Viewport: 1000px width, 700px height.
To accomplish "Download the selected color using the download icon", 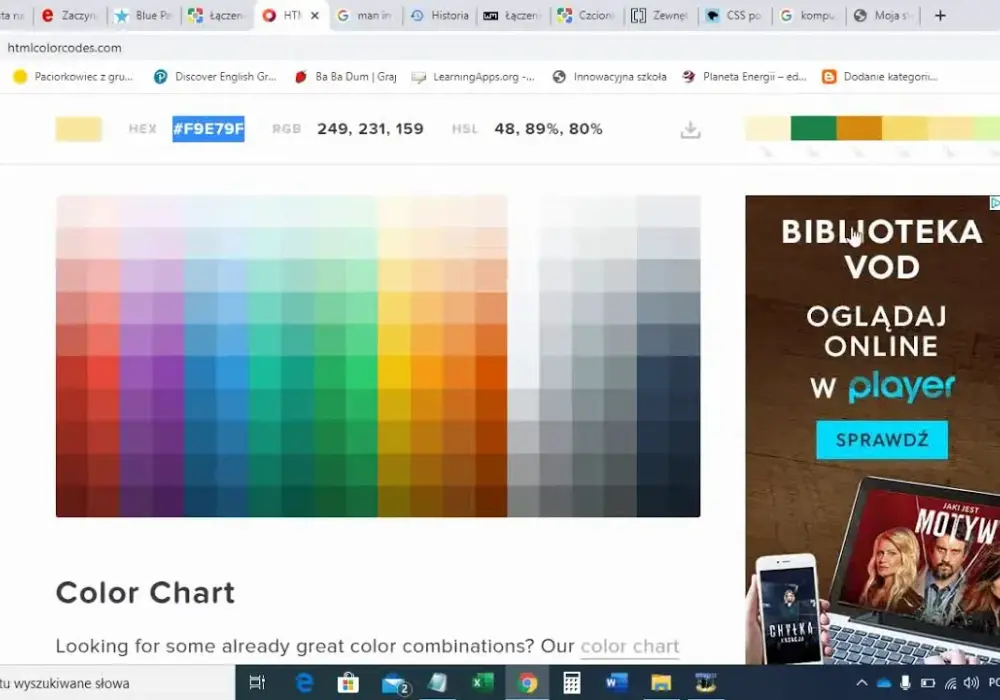I will coord(690,130).
